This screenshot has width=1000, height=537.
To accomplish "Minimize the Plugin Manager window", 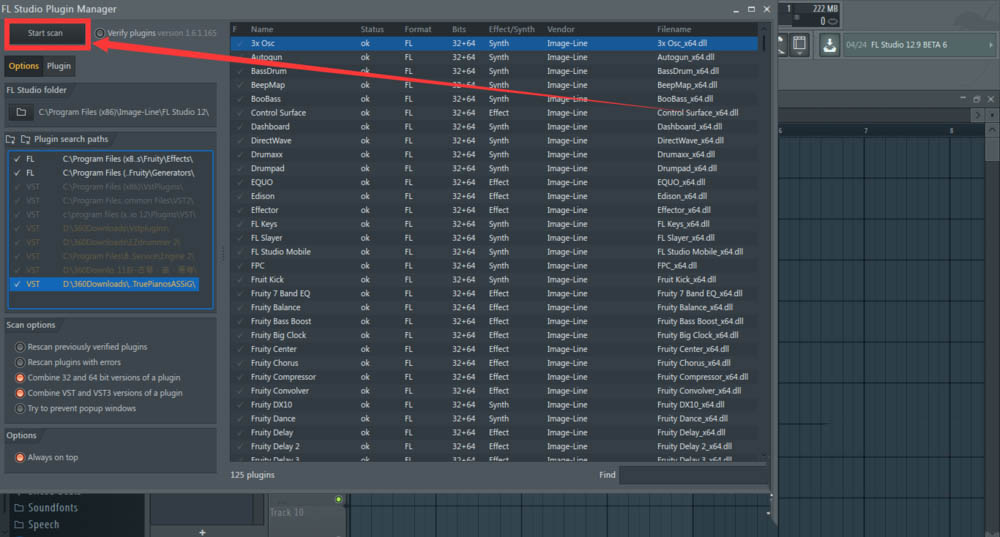I will [x=736, y=10].
